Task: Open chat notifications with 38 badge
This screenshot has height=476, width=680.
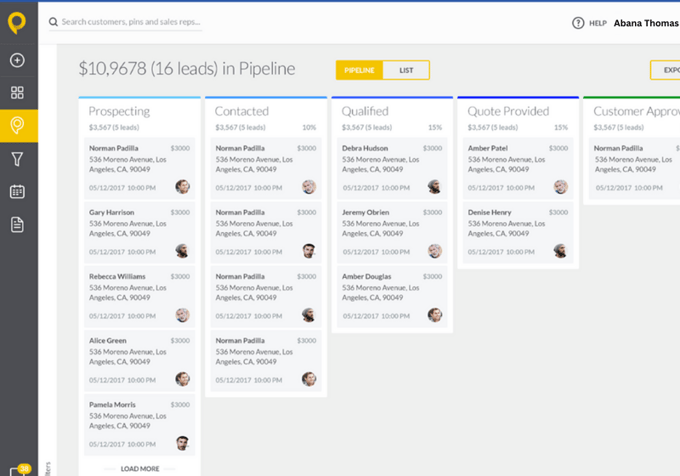Action: coord(19,470)
